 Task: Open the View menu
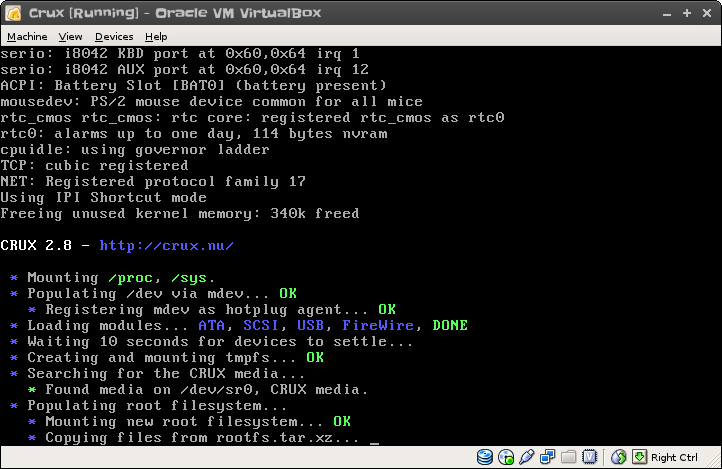pos(70,36)
